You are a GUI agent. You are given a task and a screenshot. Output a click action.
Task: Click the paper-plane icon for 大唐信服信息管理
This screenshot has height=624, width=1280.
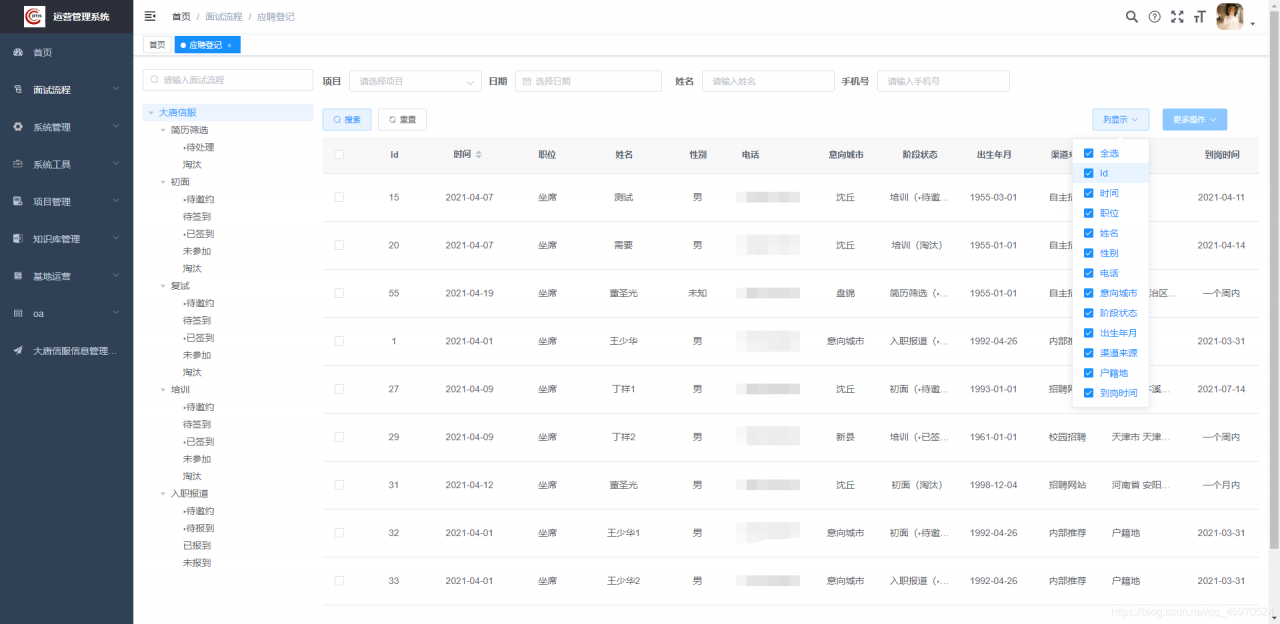(18, 351)
